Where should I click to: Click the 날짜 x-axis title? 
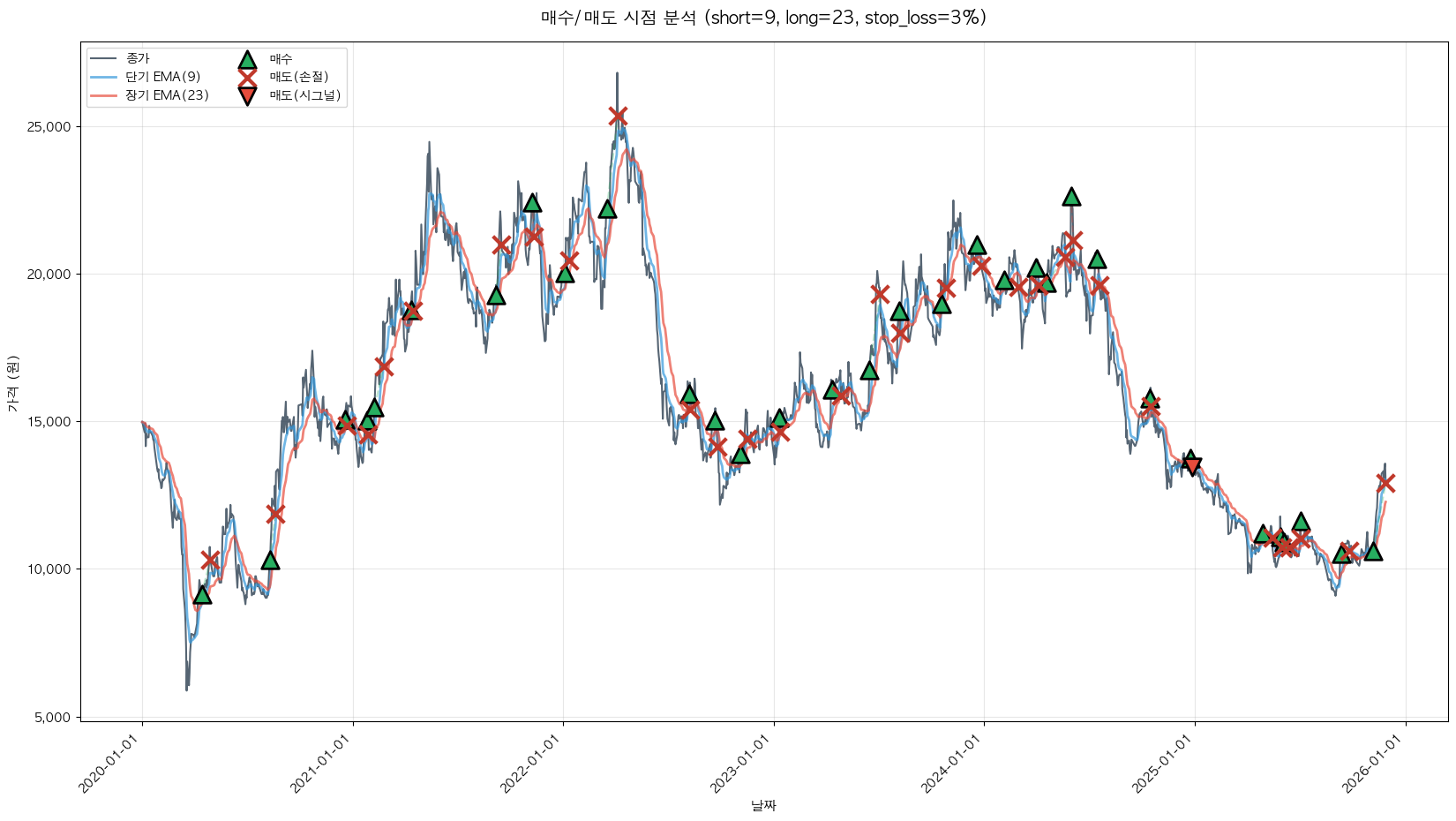pyautogui.click(x=763, y=805)
